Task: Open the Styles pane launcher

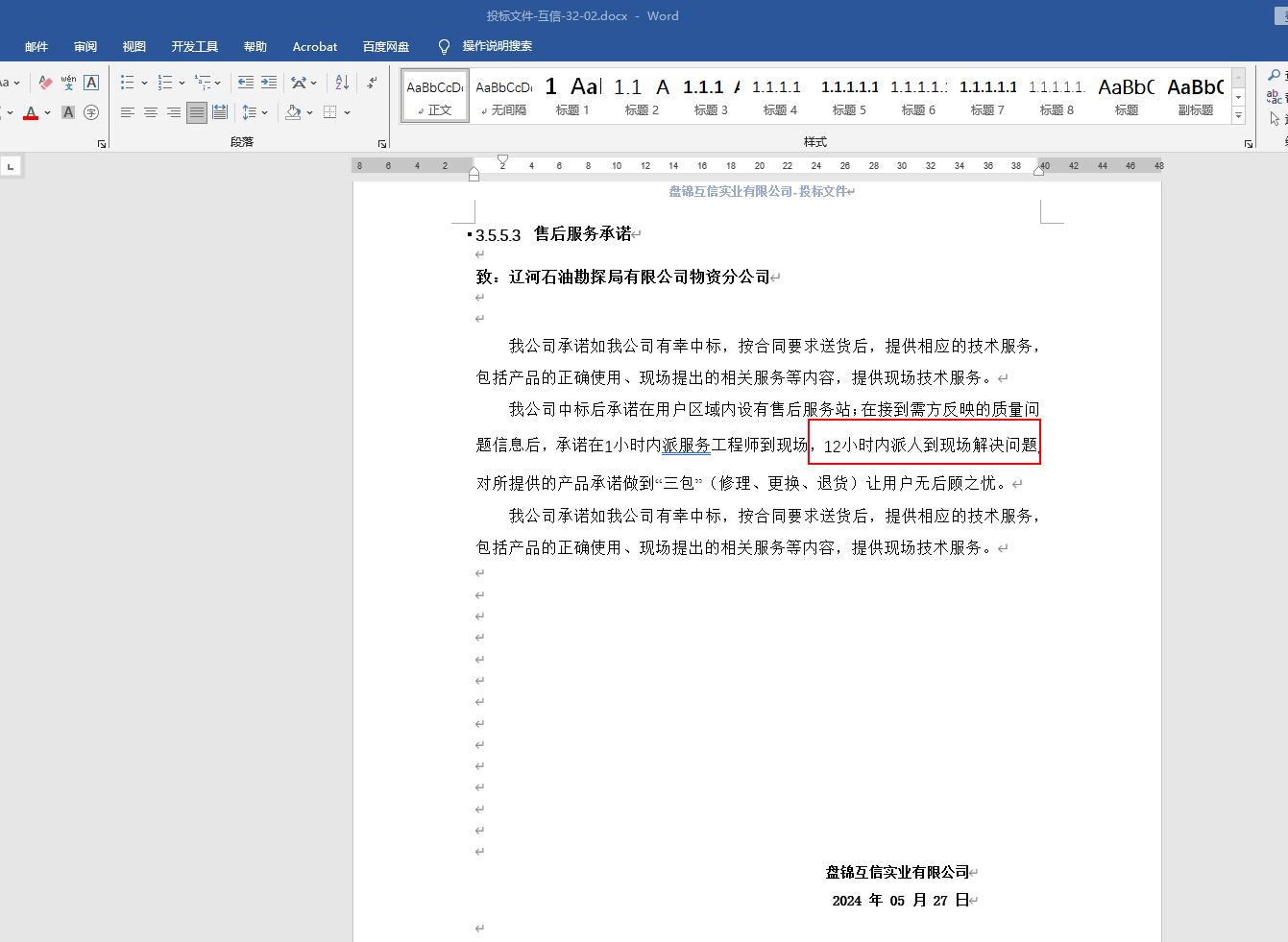Action: click(1249, 144)
